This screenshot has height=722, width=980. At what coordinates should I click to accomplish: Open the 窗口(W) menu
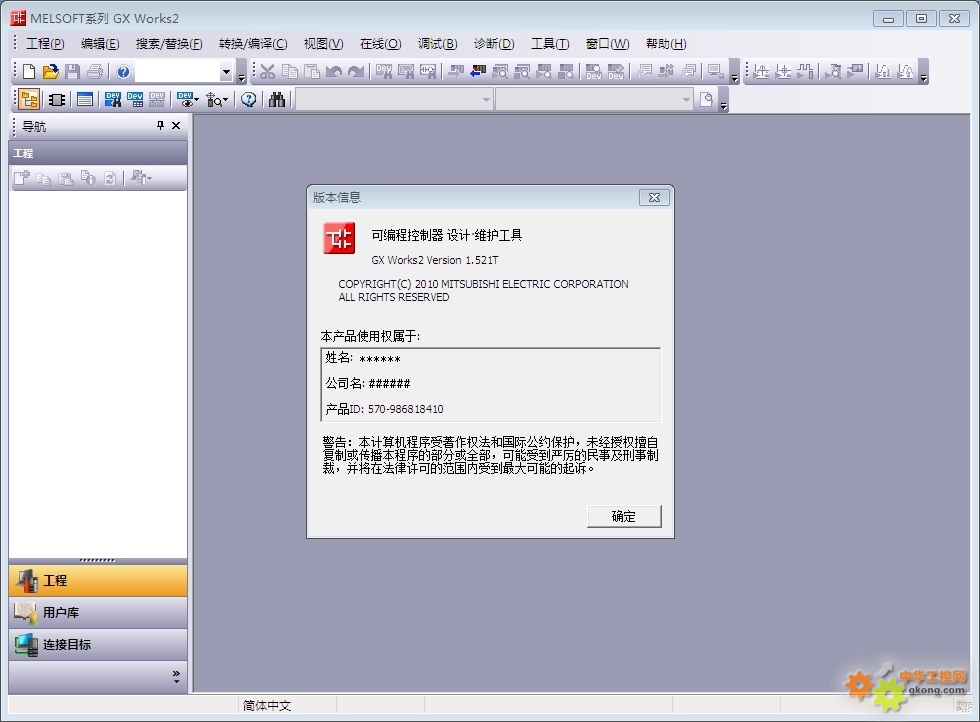click(x=608, y=44)
